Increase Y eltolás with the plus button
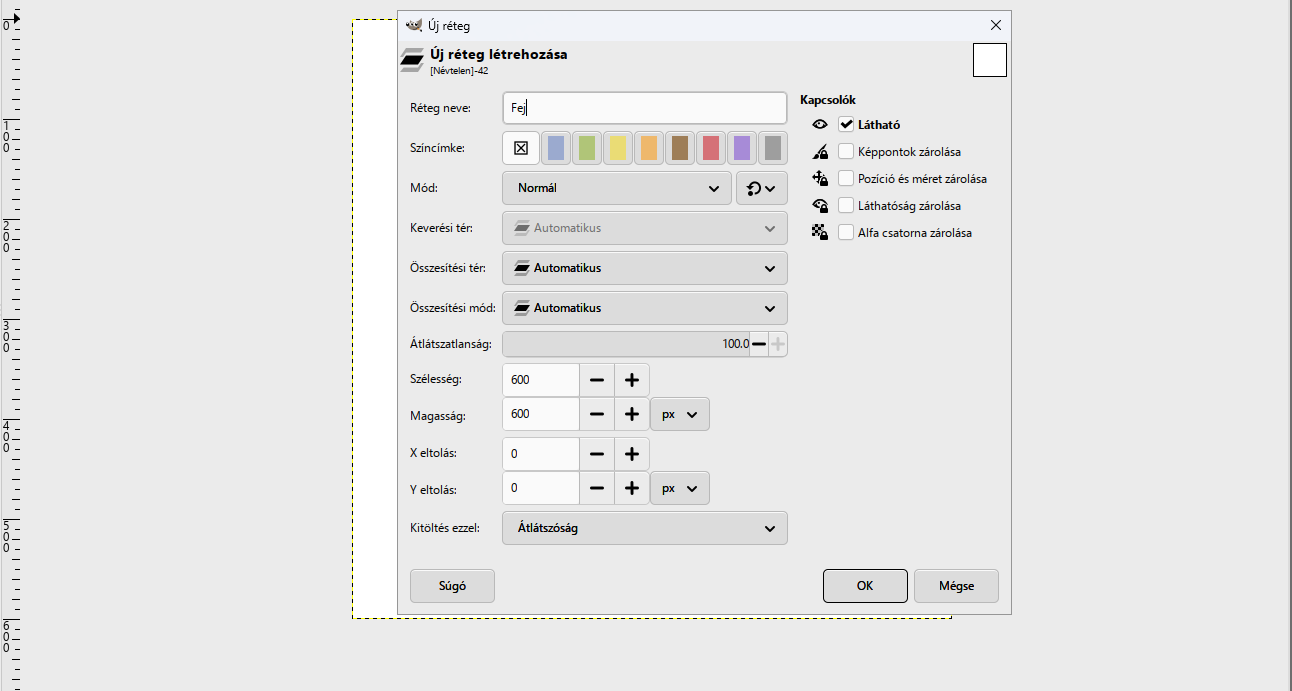Viewport: 1292px width, 691px height. tap(632, 488)
